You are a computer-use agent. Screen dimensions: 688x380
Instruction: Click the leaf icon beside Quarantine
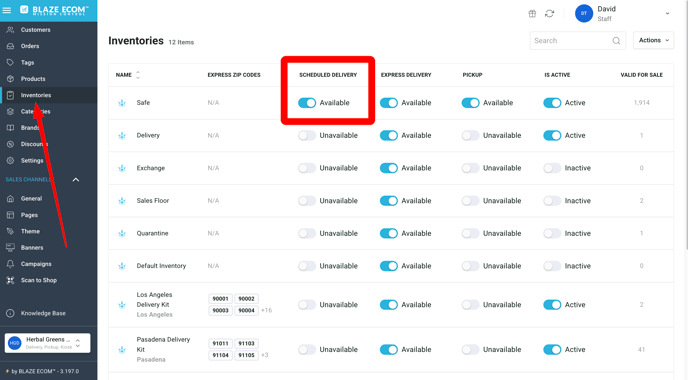[x=122, y=233]
